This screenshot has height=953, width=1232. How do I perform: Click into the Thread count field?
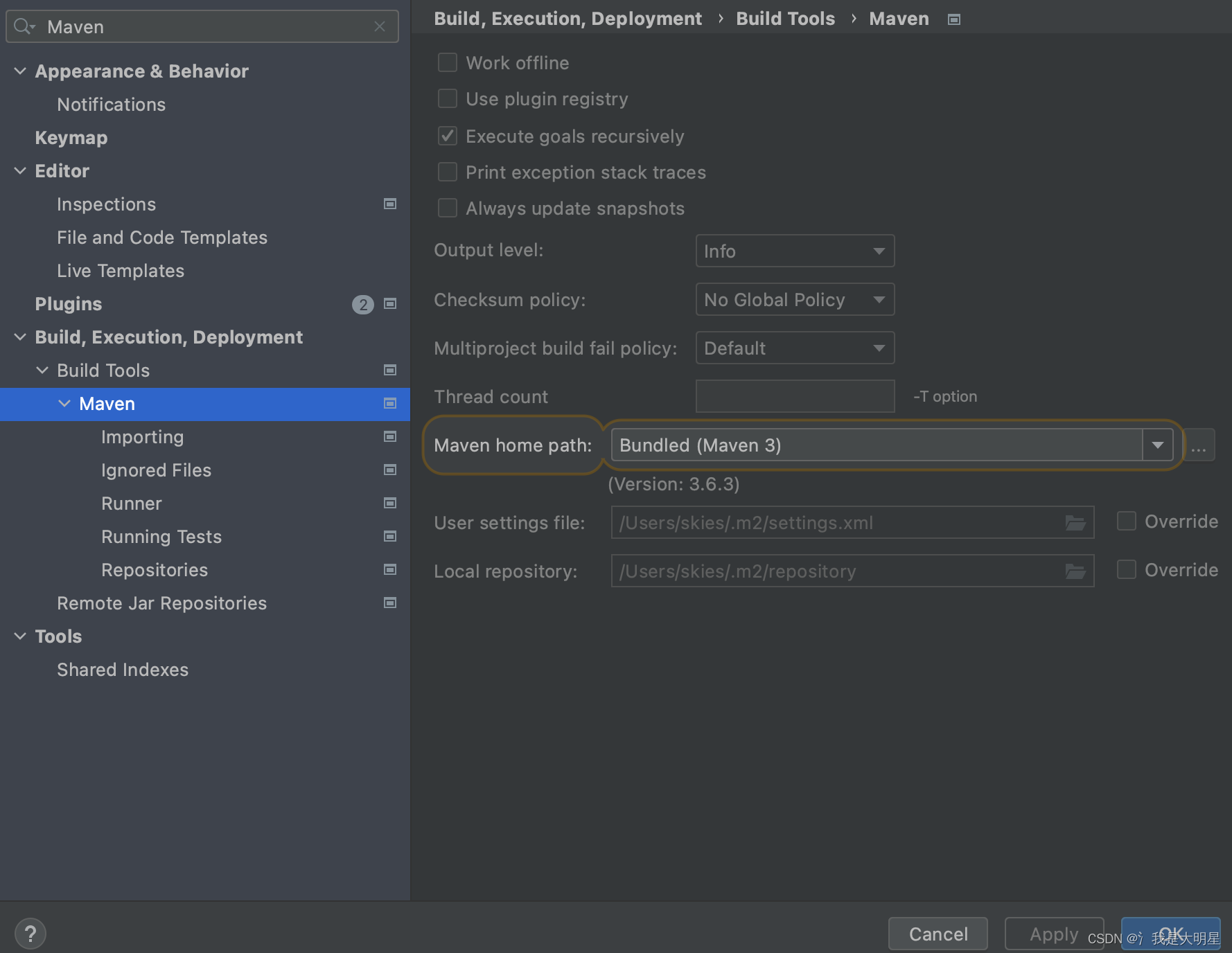(x=795, y=396)
